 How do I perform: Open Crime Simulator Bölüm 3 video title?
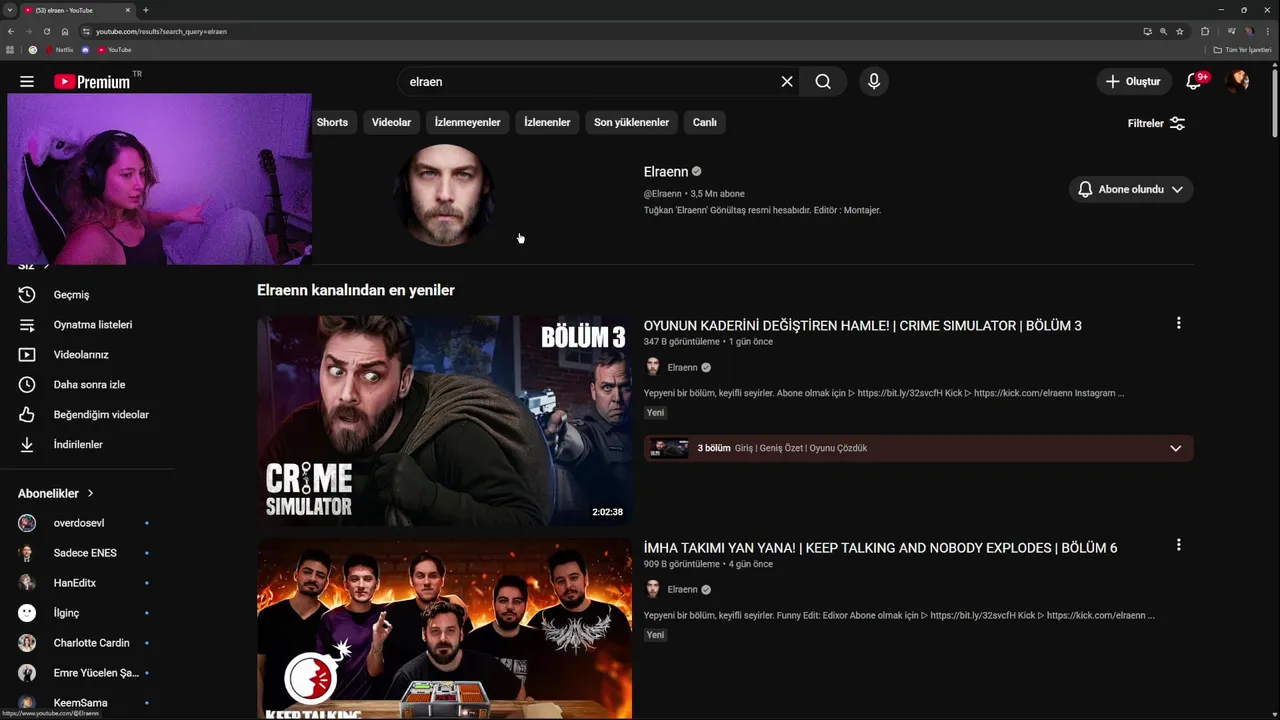pyautogui.click(x=862, y=325)
